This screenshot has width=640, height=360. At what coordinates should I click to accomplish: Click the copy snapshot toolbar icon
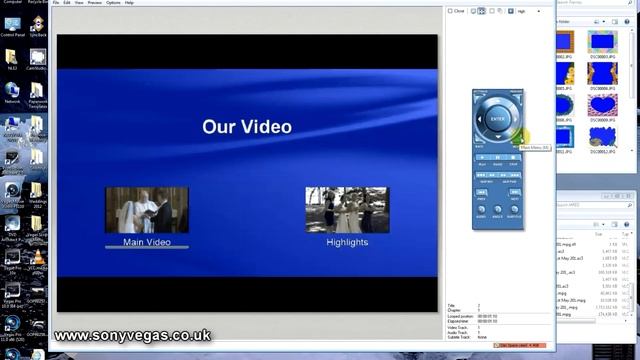click(x=500, y=11)
